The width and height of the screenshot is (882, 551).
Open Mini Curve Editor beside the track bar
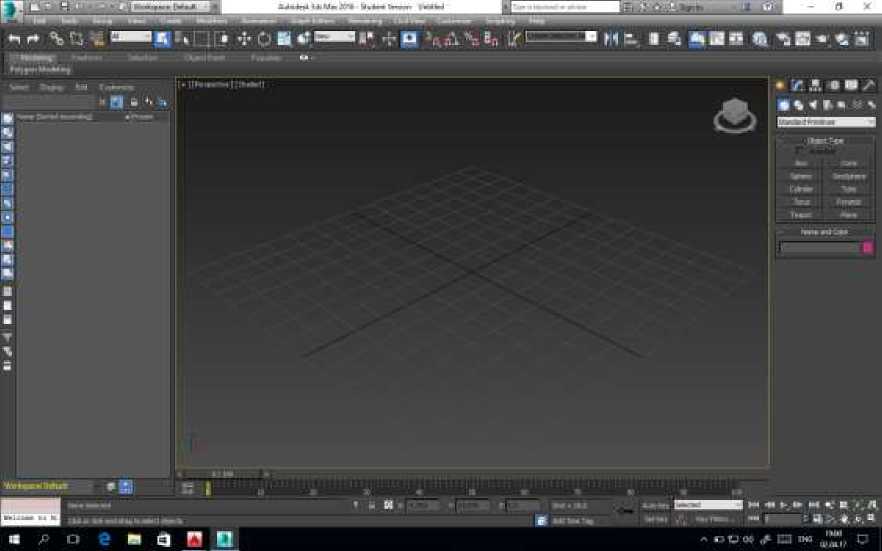188,488
